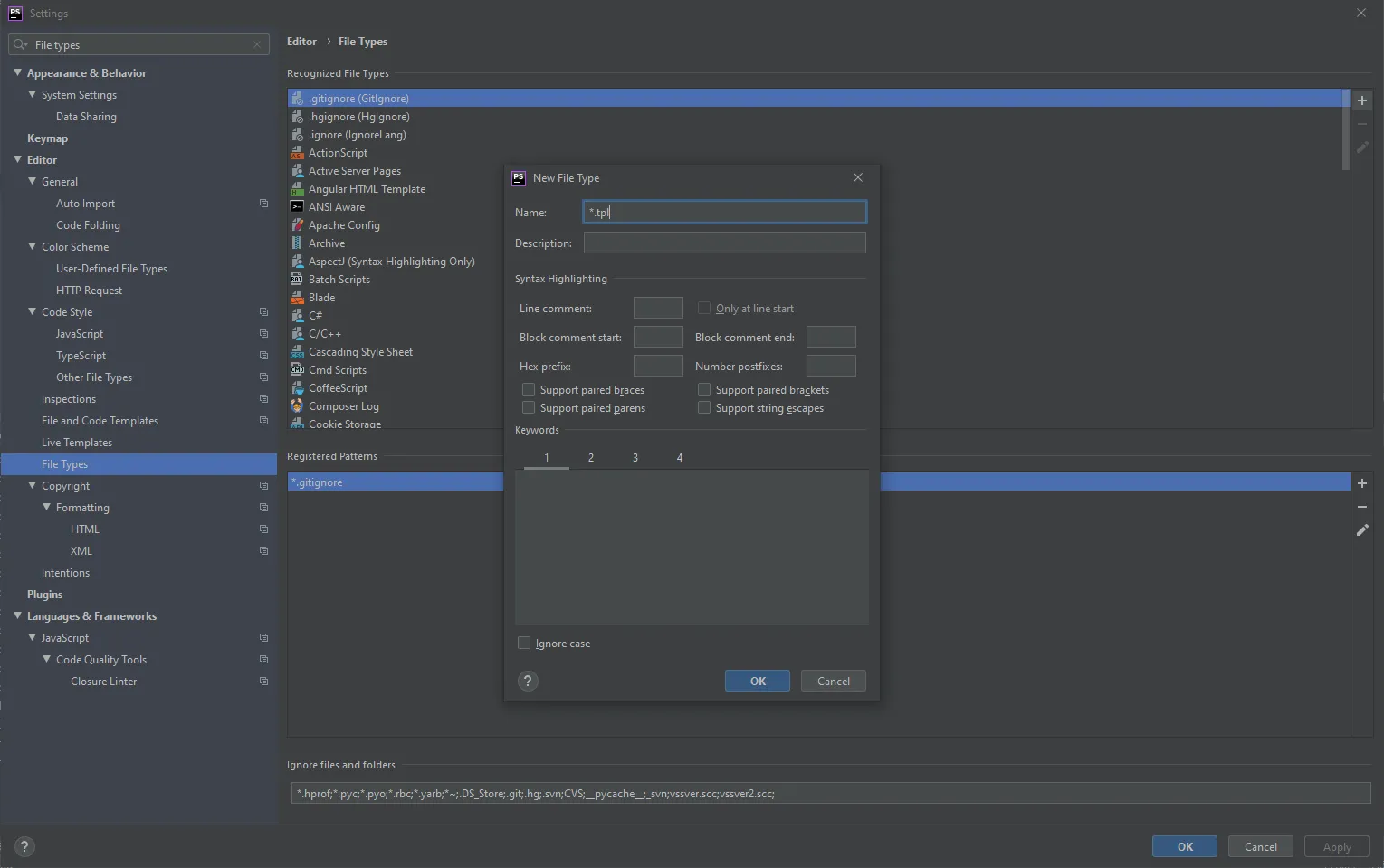Collapse the General tree node

coord(32,181)
